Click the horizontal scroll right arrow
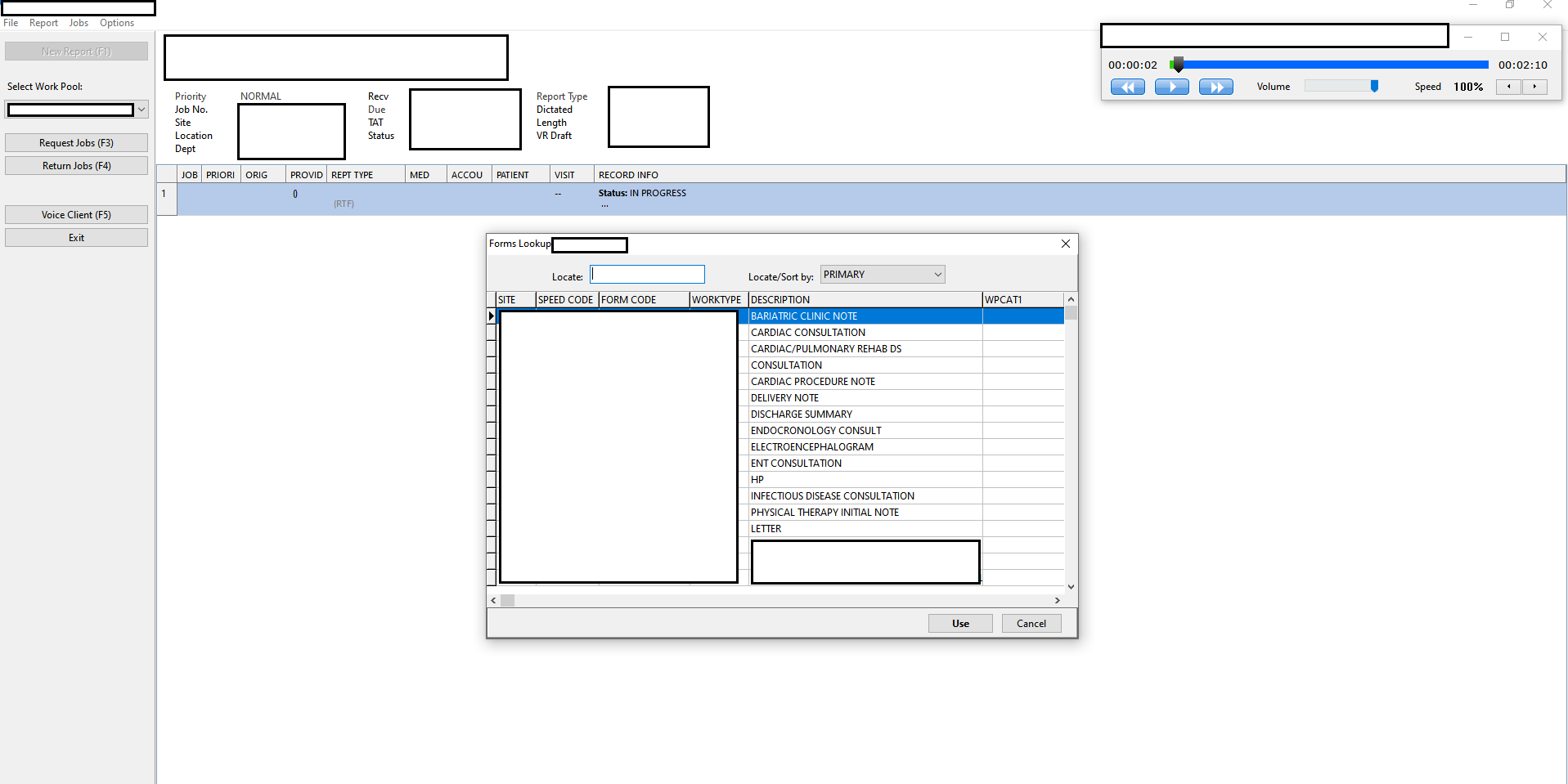The width and height of the screenshot is (1568, 784). 1057,600
